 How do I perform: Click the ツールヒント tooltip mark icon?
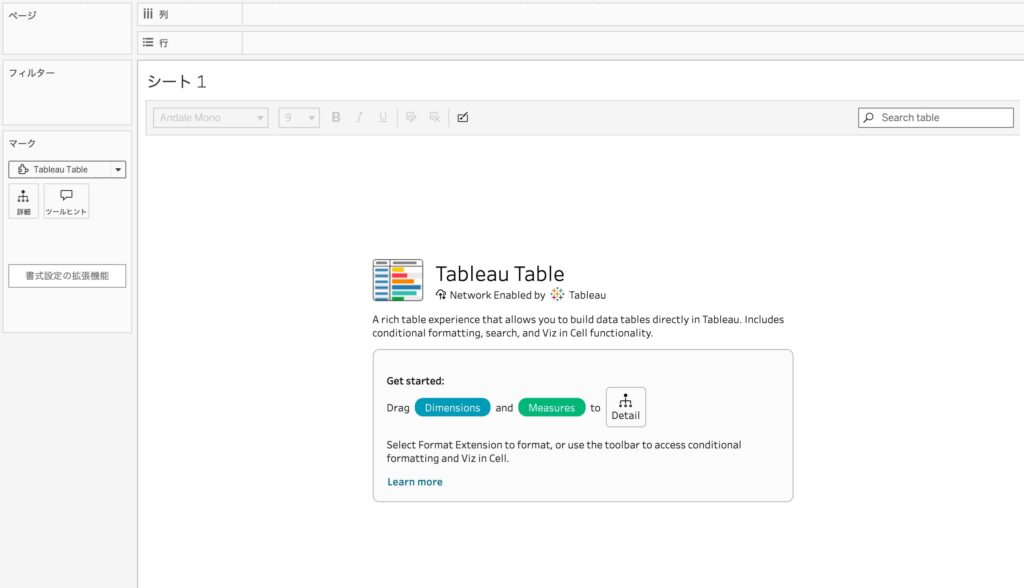tap(66, 201)
